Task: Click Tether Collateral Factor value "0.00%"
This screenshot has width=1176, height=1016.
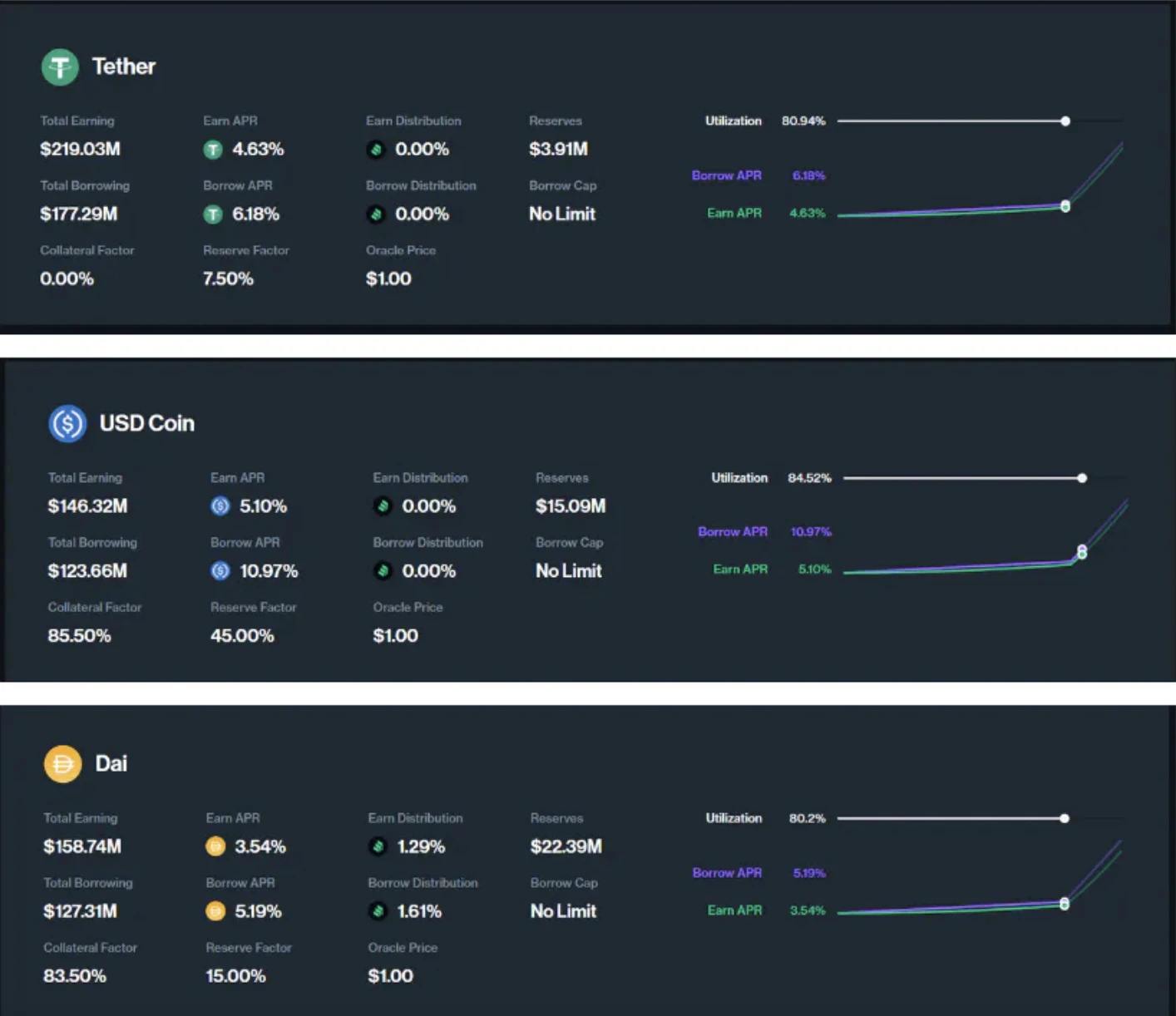Action: click(x=67, y=279)
